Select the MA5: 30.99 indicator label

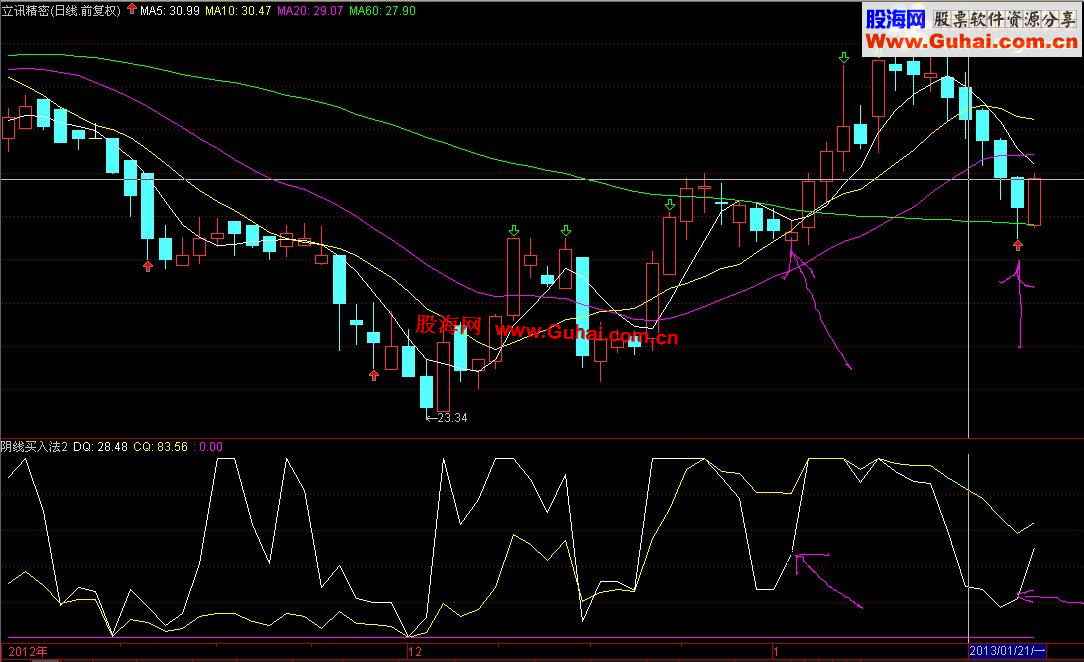tap(170, 10)
